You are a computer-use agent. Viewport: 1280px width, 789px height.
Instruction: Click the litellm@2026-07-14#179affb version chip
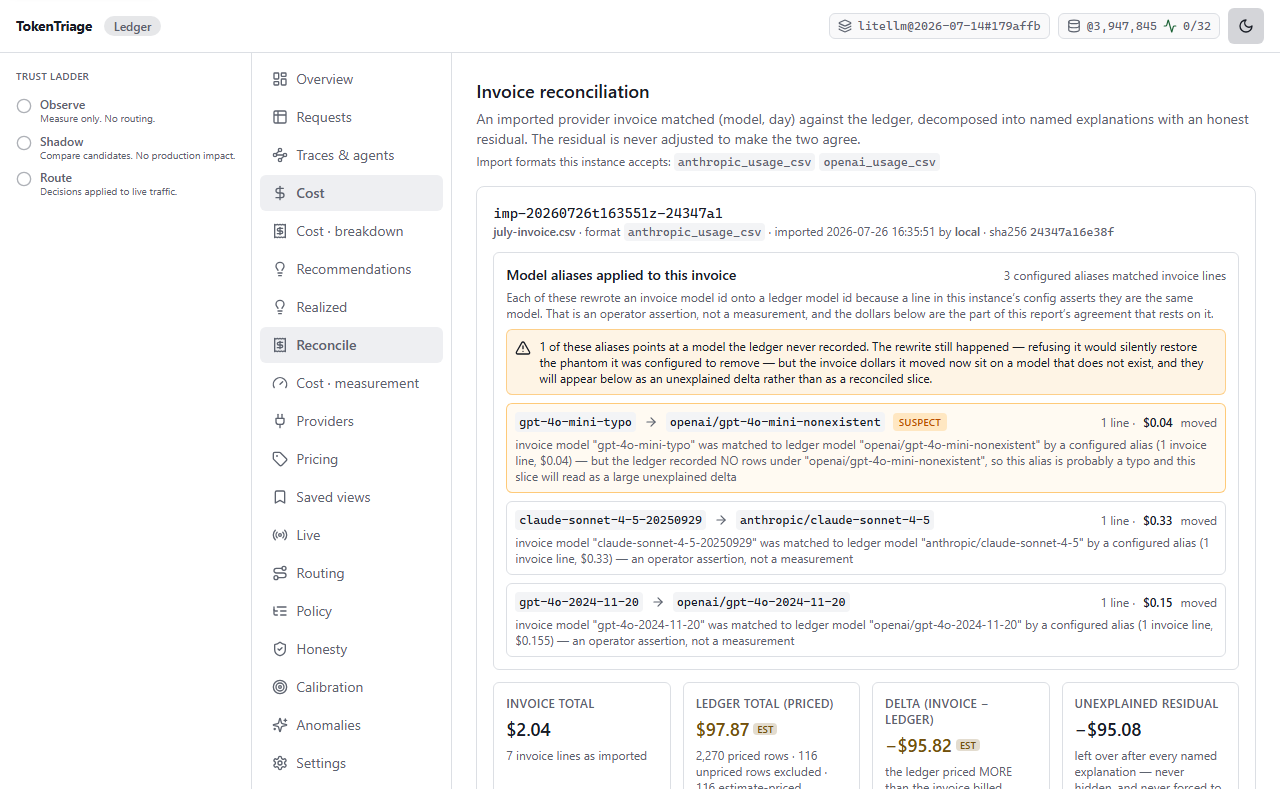pos(940,26)
